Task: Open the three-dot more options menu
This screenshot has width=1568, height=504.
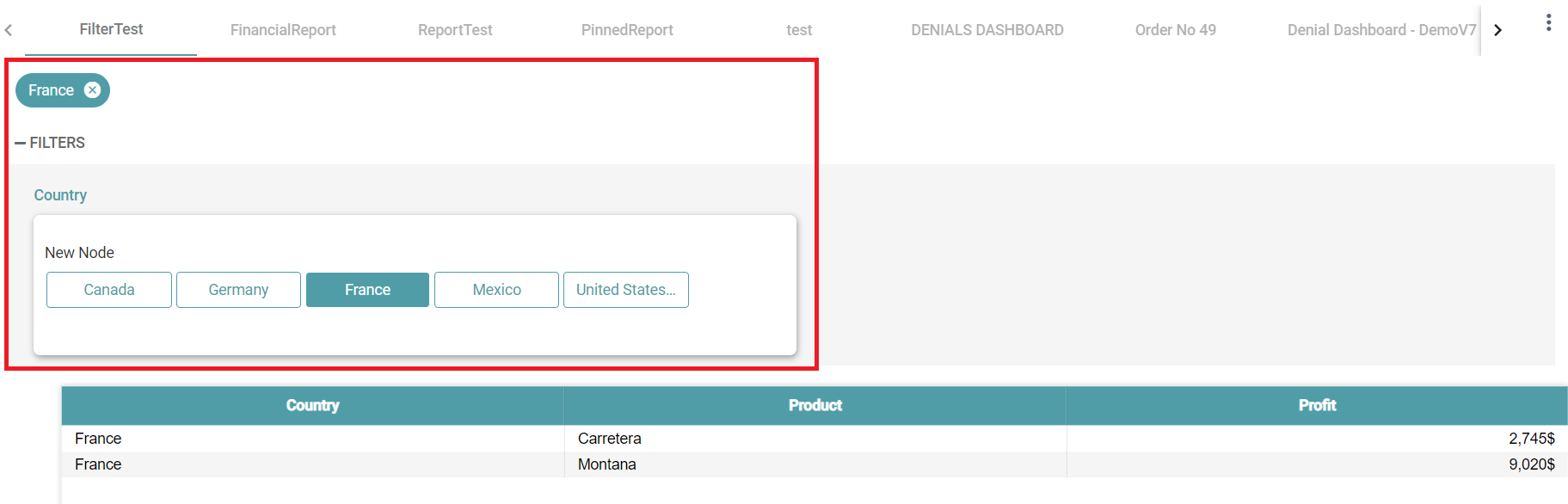Action: point(1548,23)
